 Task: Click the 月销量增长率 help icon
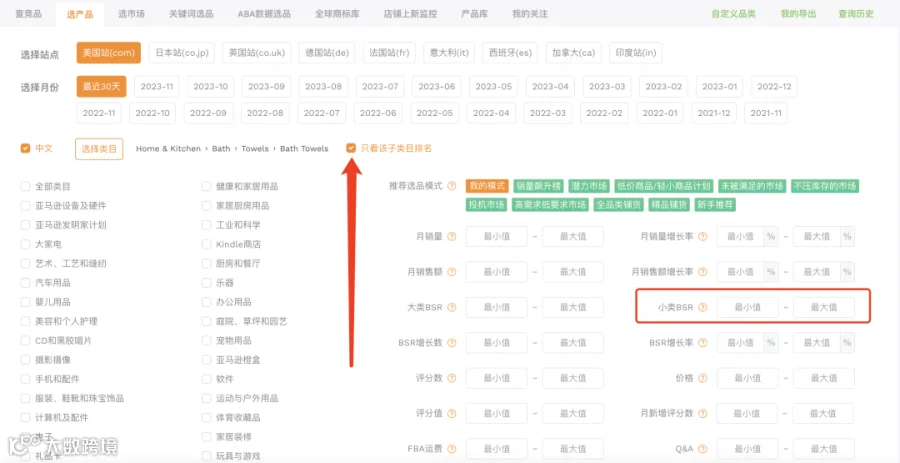703,236
